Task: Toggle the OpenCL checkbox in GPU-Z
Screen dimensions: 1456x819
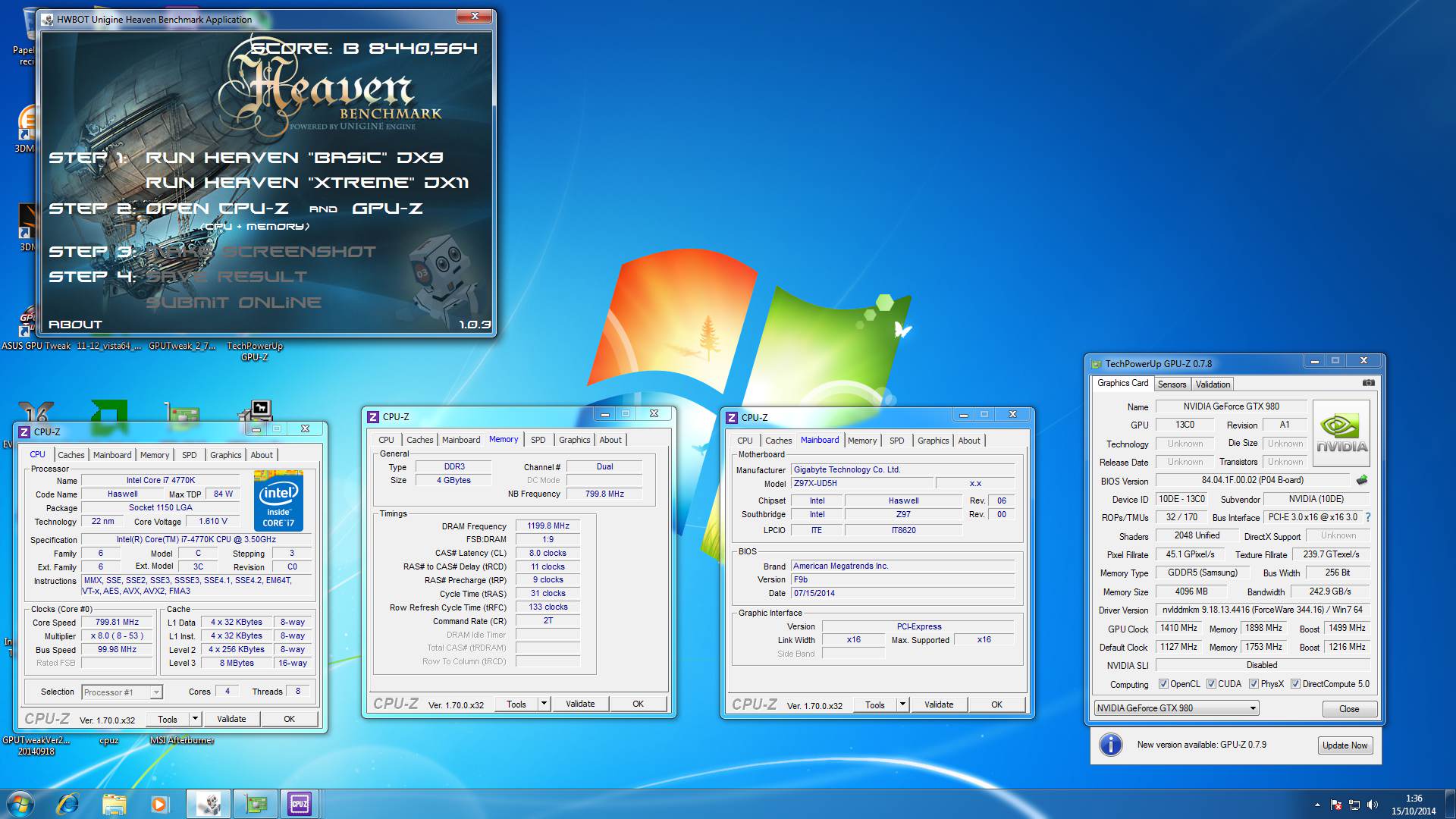Action: (1163, 684)
